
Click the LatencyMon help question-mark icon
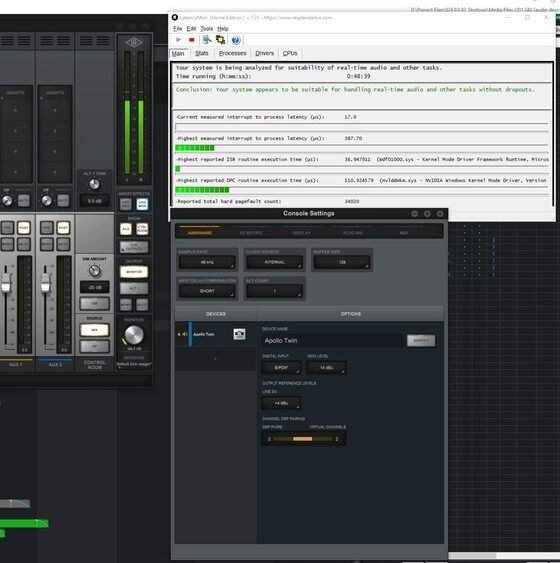point(235,40)
